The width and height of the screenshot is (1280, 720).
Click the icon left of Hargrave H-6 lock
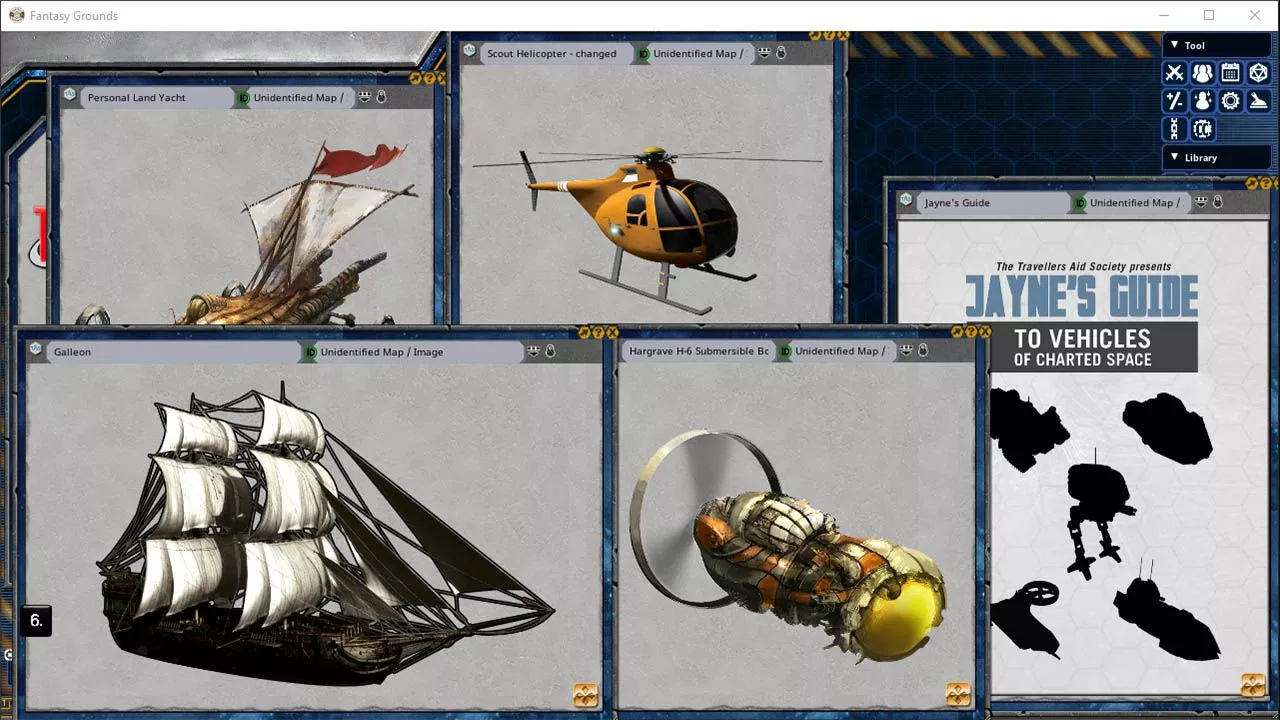pos(906,350)
